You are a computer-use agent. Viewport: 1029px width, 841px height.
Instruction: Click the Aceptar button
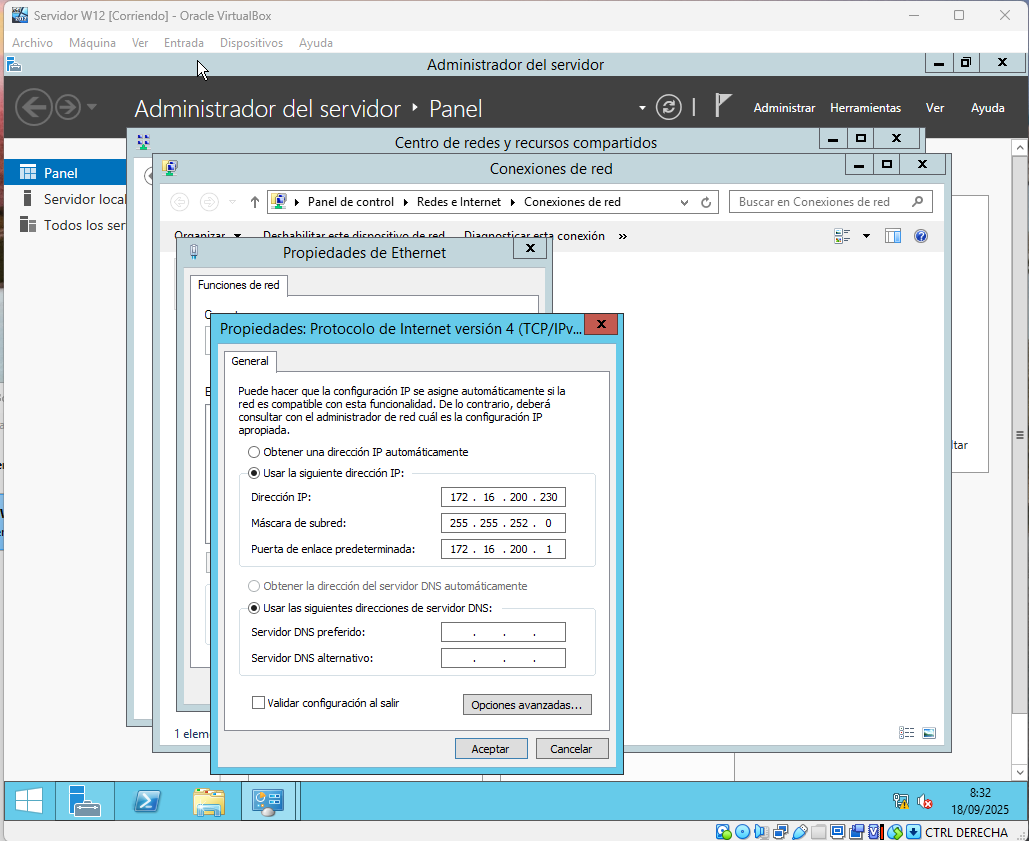point(490,748)
